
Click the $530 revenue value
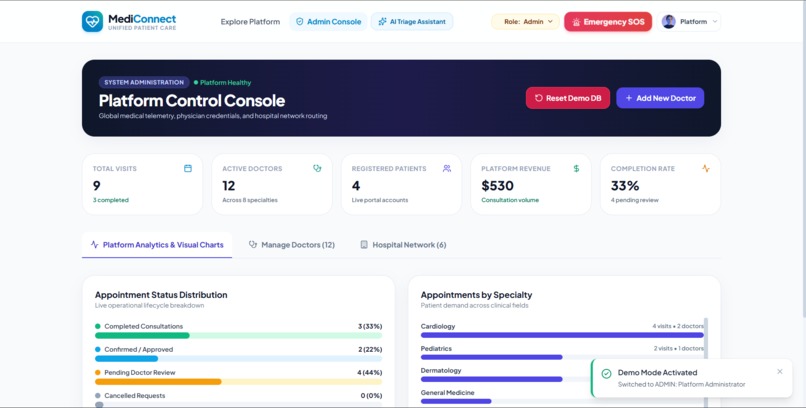[497, 186]
